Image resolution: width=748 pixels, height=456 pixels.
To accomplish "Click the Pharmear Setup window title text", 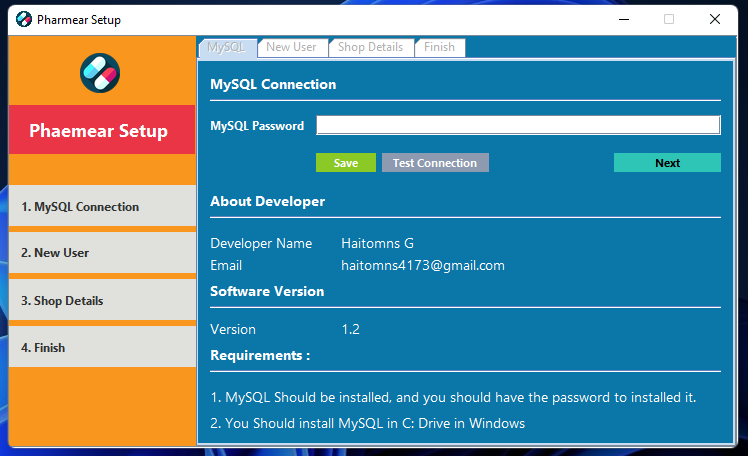I will coord(79,20).
